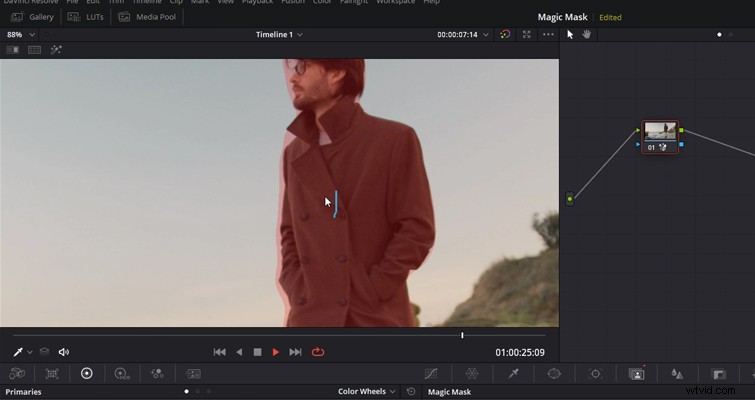The width and height of the screenshot is (755, 400).
Task: Open the Qualifier palette
Action: coord(513,374)
